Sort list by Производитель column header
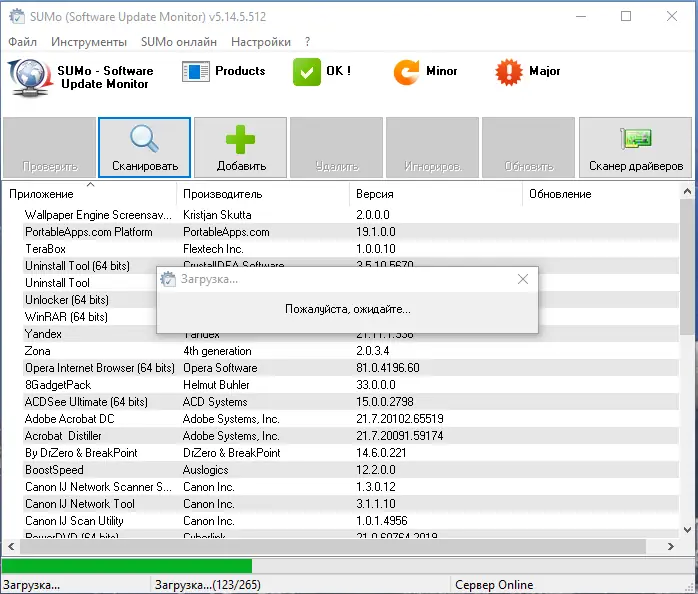This screenshot has width=698, height=594. point(263,194)
